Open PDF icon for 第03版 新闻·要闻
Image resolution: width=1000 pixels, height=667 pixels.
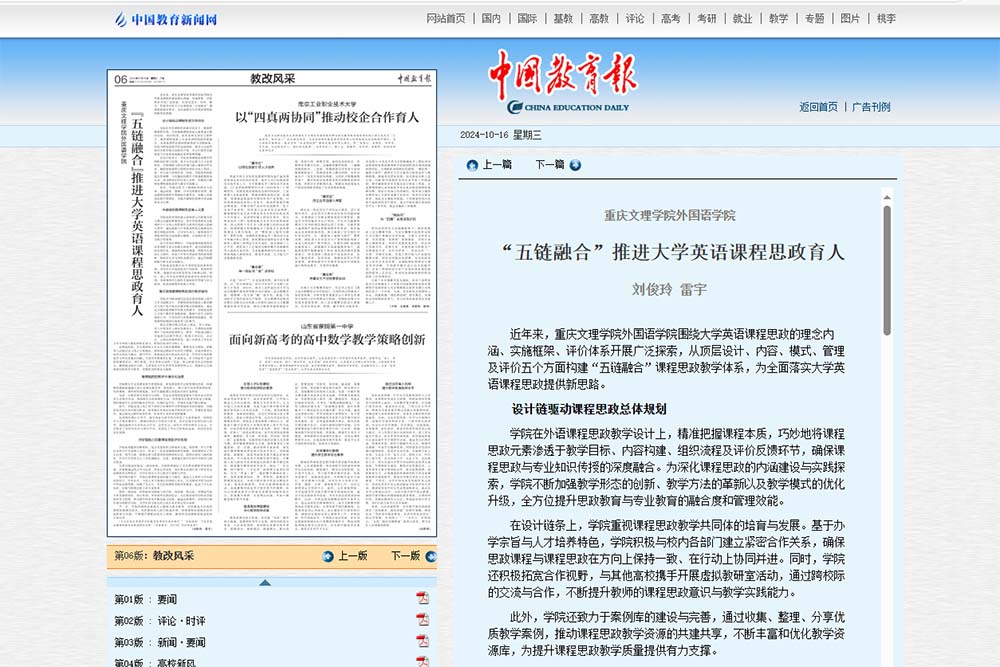422,643
